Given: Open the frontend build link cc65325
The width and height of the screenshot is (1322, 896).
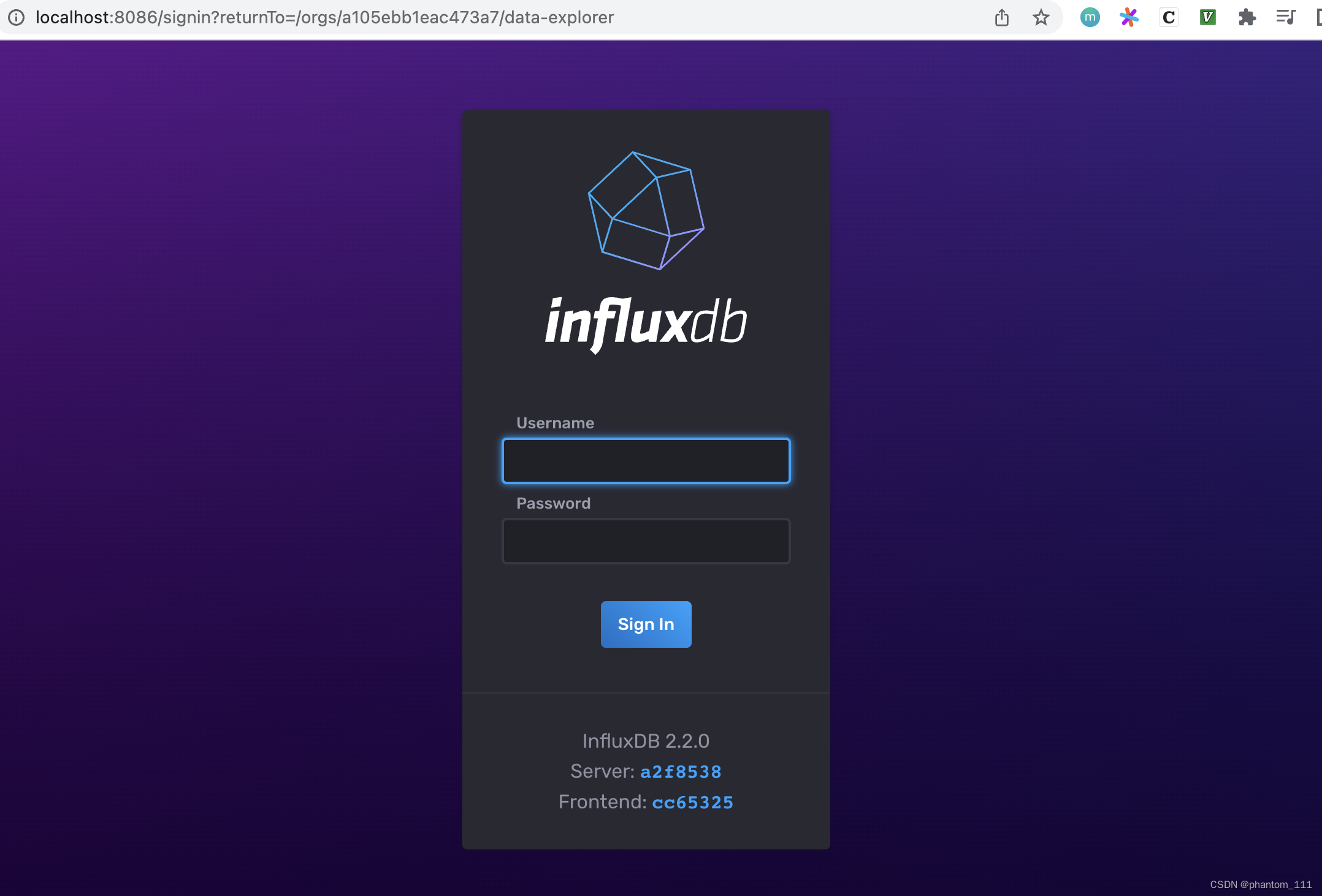Looking at the screenshot, I should tap(692, 802).
